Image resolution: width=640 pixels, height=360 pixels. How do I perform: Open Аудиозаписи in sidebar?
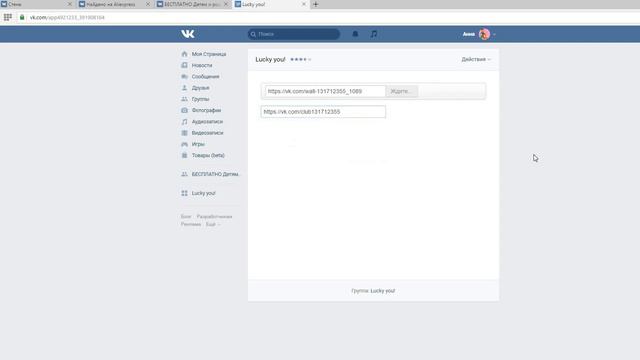point(207,122)
